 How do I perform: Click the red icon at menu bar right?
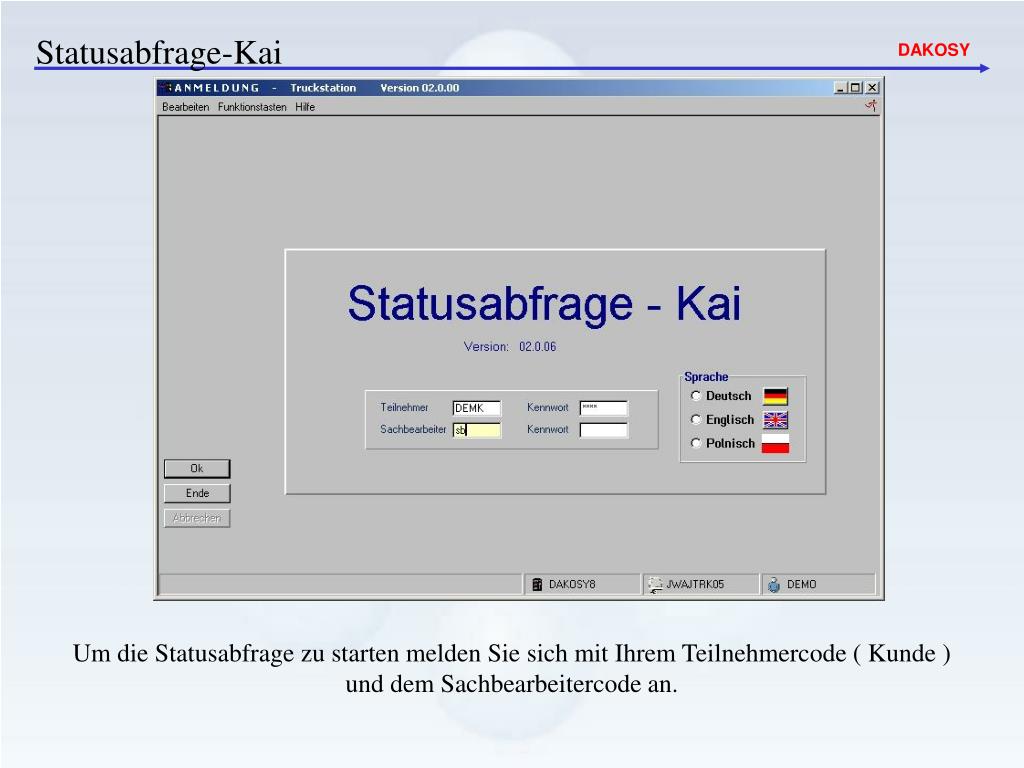coord(871,106)
